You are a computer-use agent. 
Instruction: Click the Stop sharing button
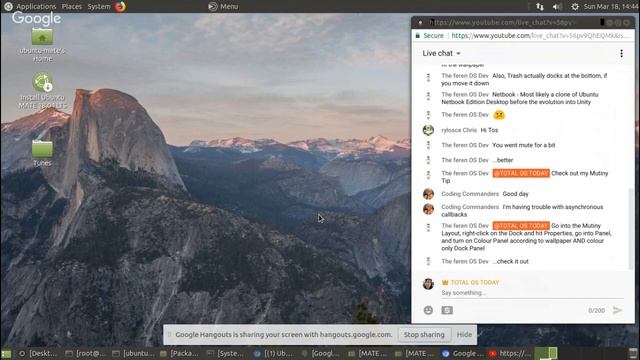pos(424,334)
